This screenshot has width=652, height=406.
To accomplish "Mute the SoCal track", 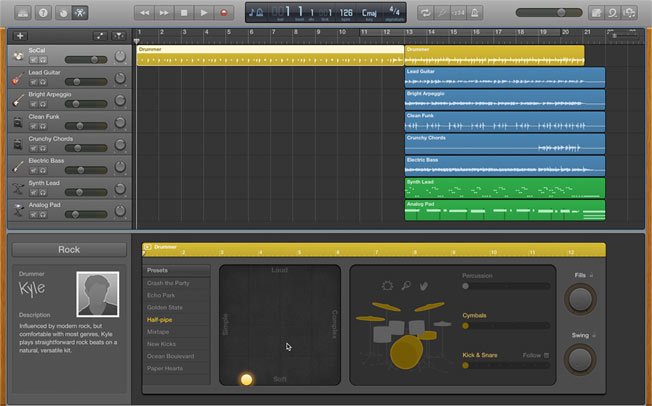I will coord(34,60).
